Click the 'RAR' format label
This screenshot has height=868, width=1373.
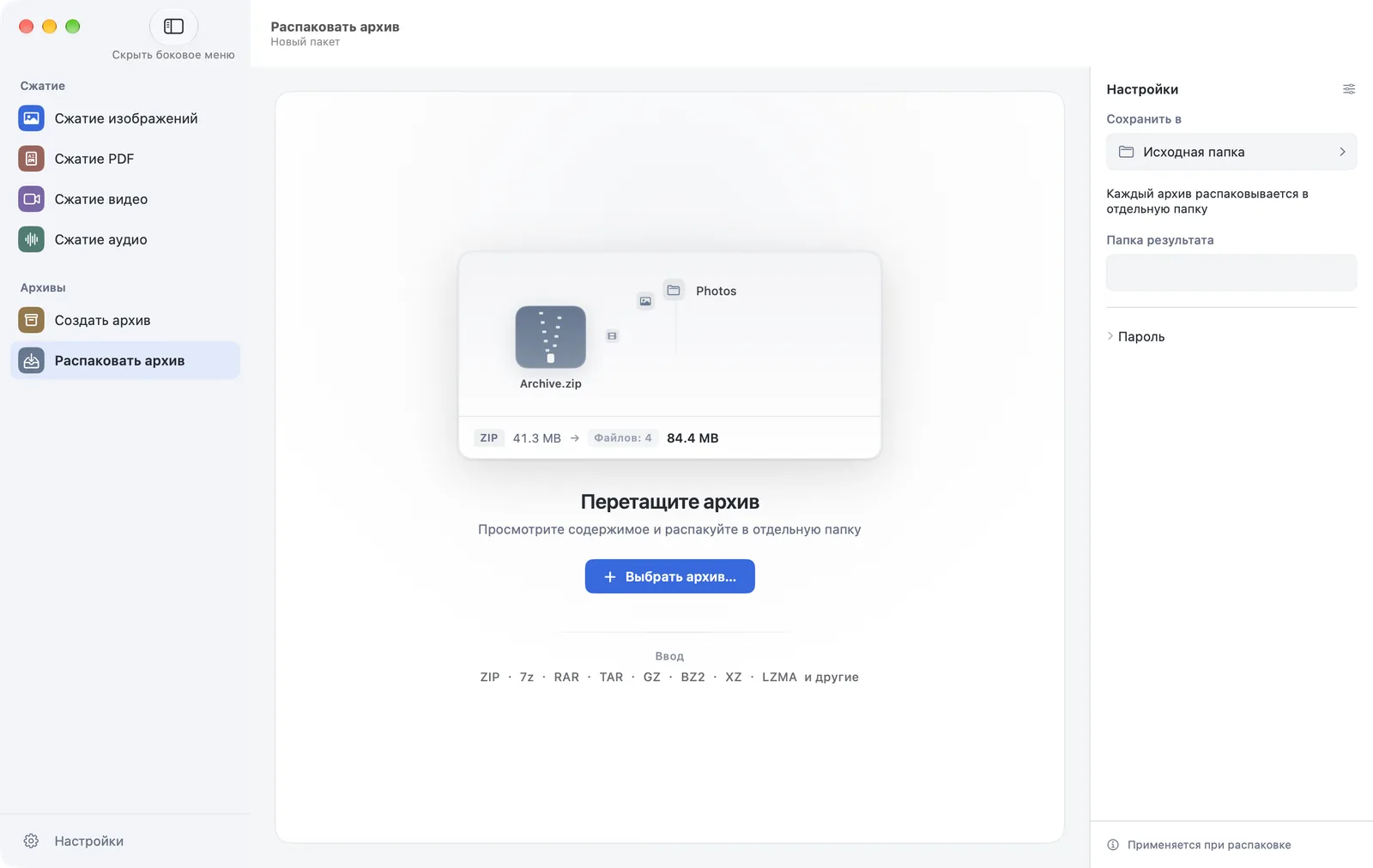coord(566,677)
